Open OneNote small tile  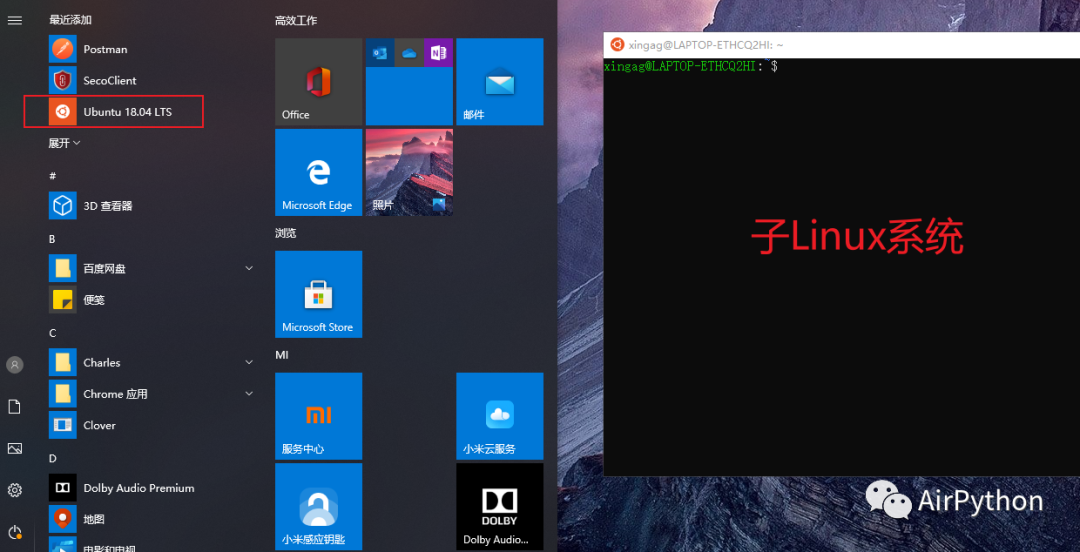tap(439, 52)
